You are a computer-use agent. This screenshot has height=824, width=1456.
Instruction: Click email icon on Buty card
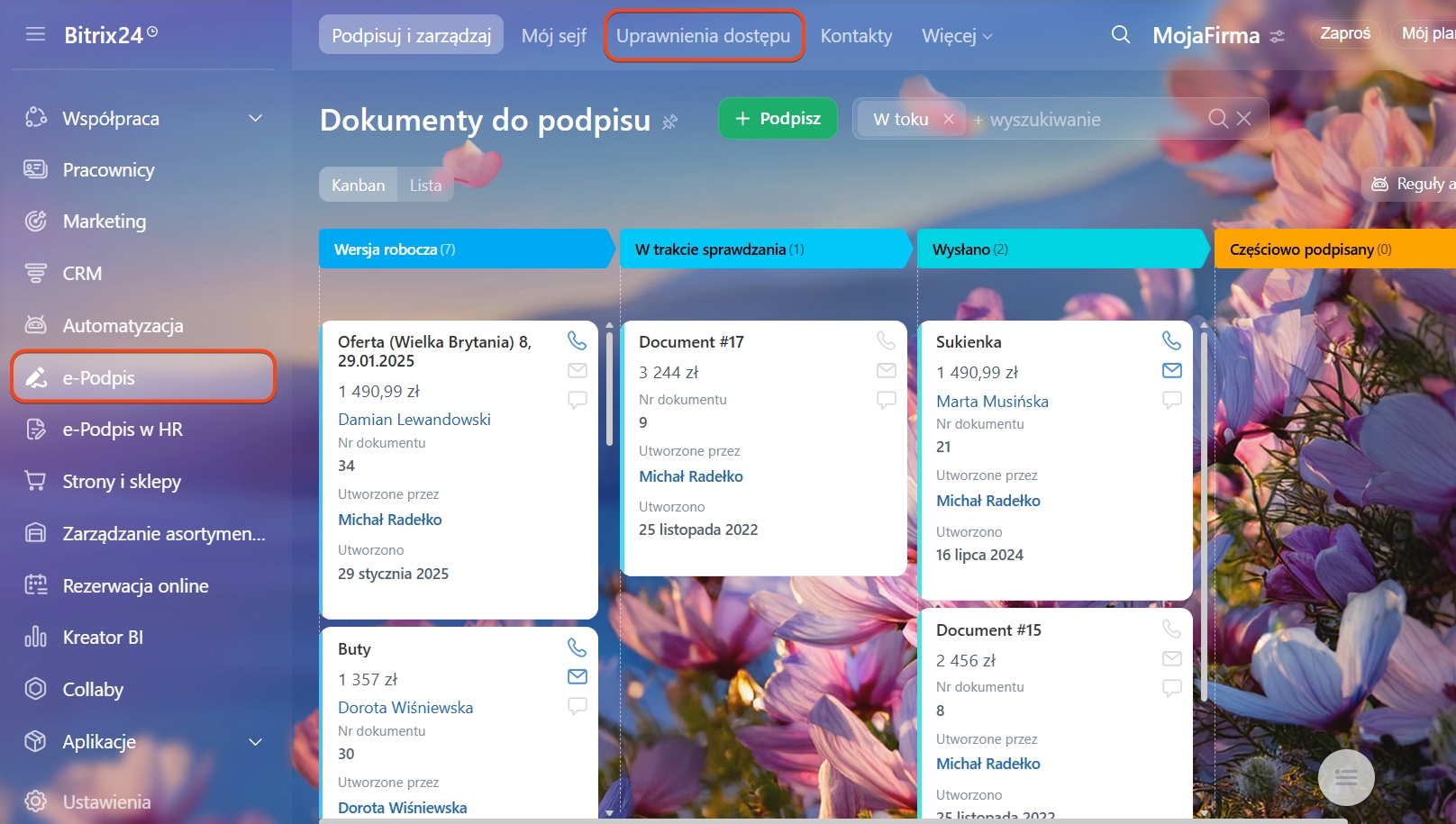click(x=578, y=676)
